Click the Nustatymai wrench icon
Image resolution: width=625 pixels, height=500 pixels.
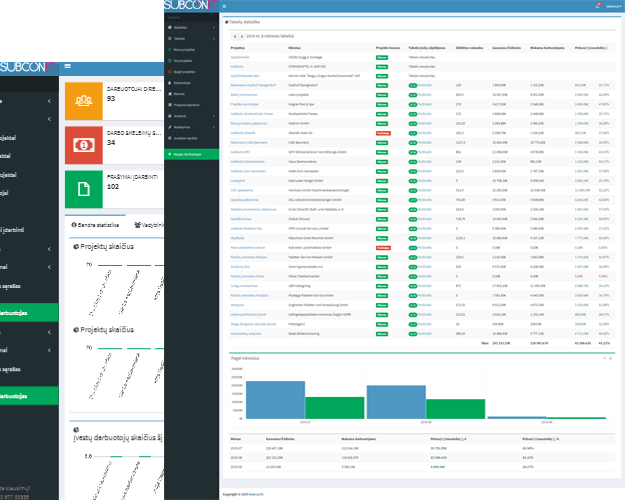[x=170, y=127]
